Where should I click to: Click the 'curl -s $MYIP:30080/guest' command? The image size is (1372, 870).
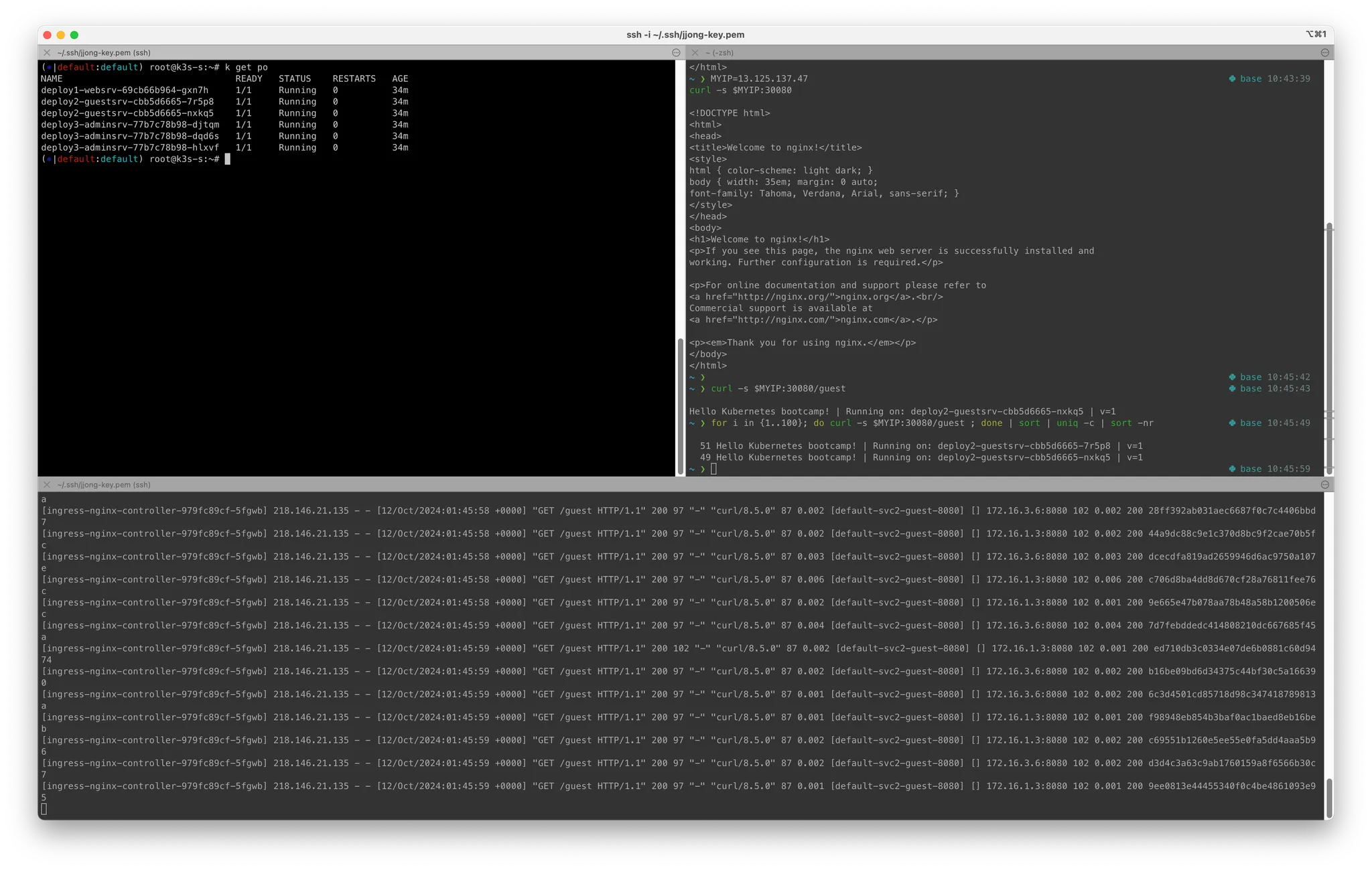coord(778,388)
